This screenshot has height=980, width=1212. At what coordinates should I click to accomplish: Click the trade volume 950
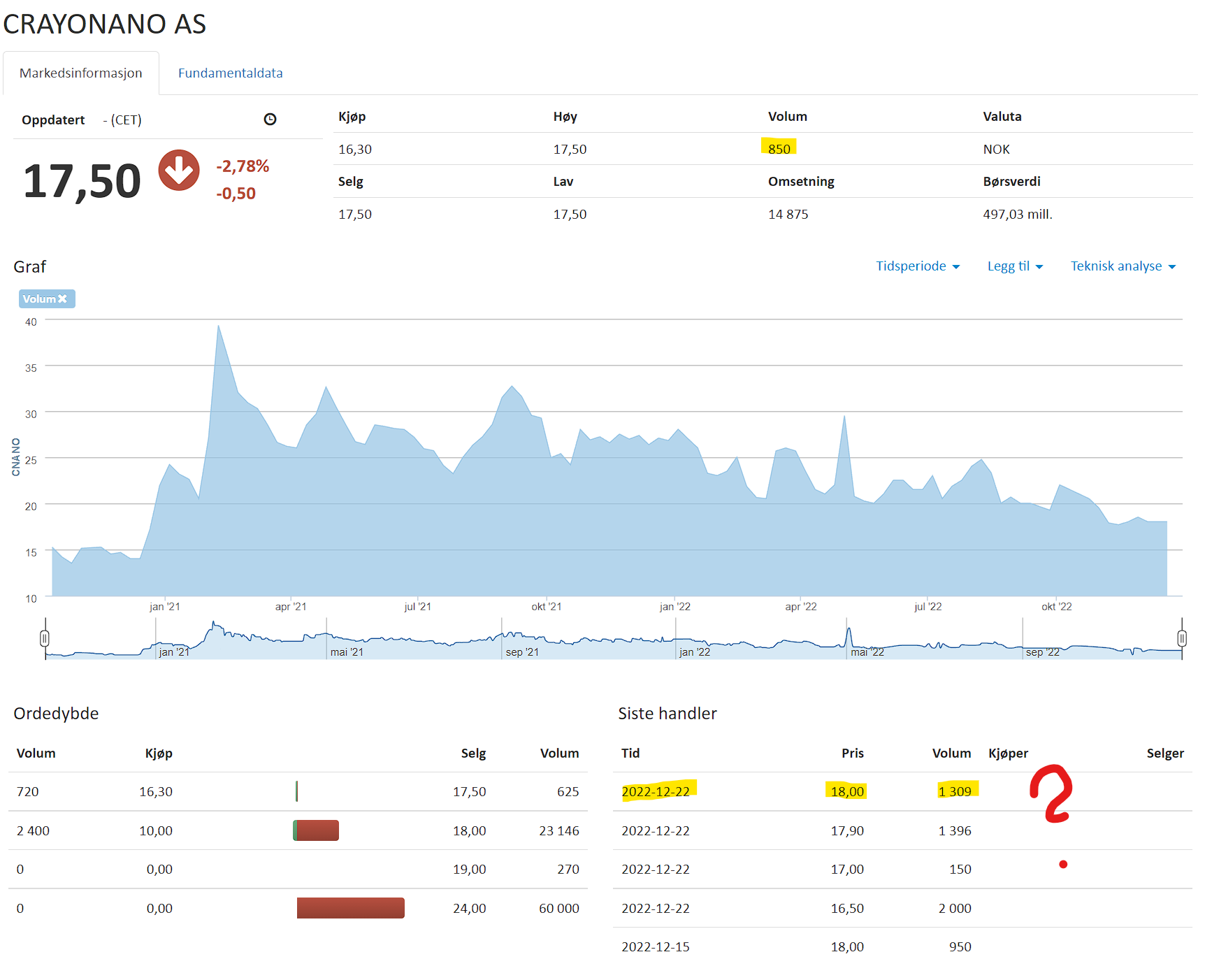click(x=960, y=947)
